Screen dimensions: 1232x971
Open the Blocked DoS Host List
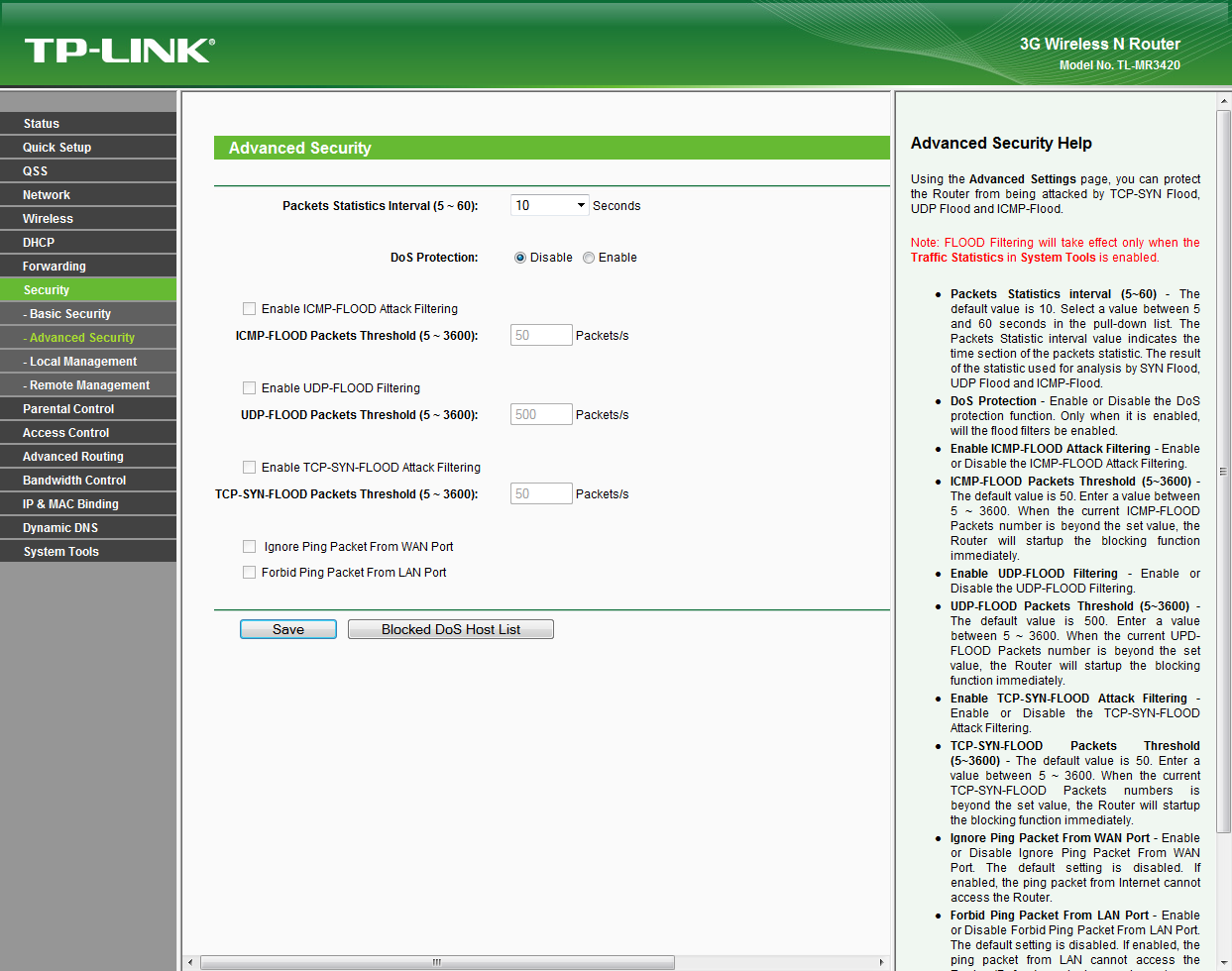point(451,629)
